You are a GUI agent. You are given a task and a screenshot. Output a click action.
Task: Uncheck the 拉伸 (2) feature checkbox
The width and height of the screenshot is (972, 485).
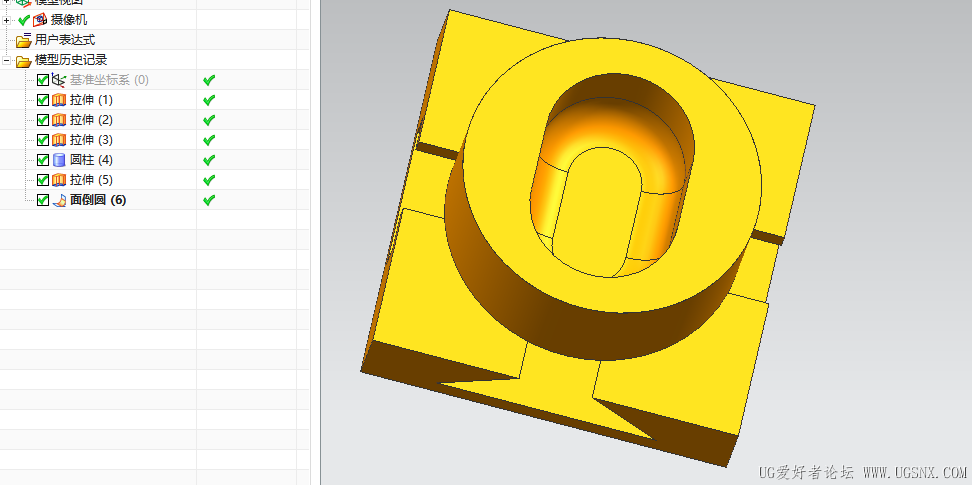coord(43,120)
